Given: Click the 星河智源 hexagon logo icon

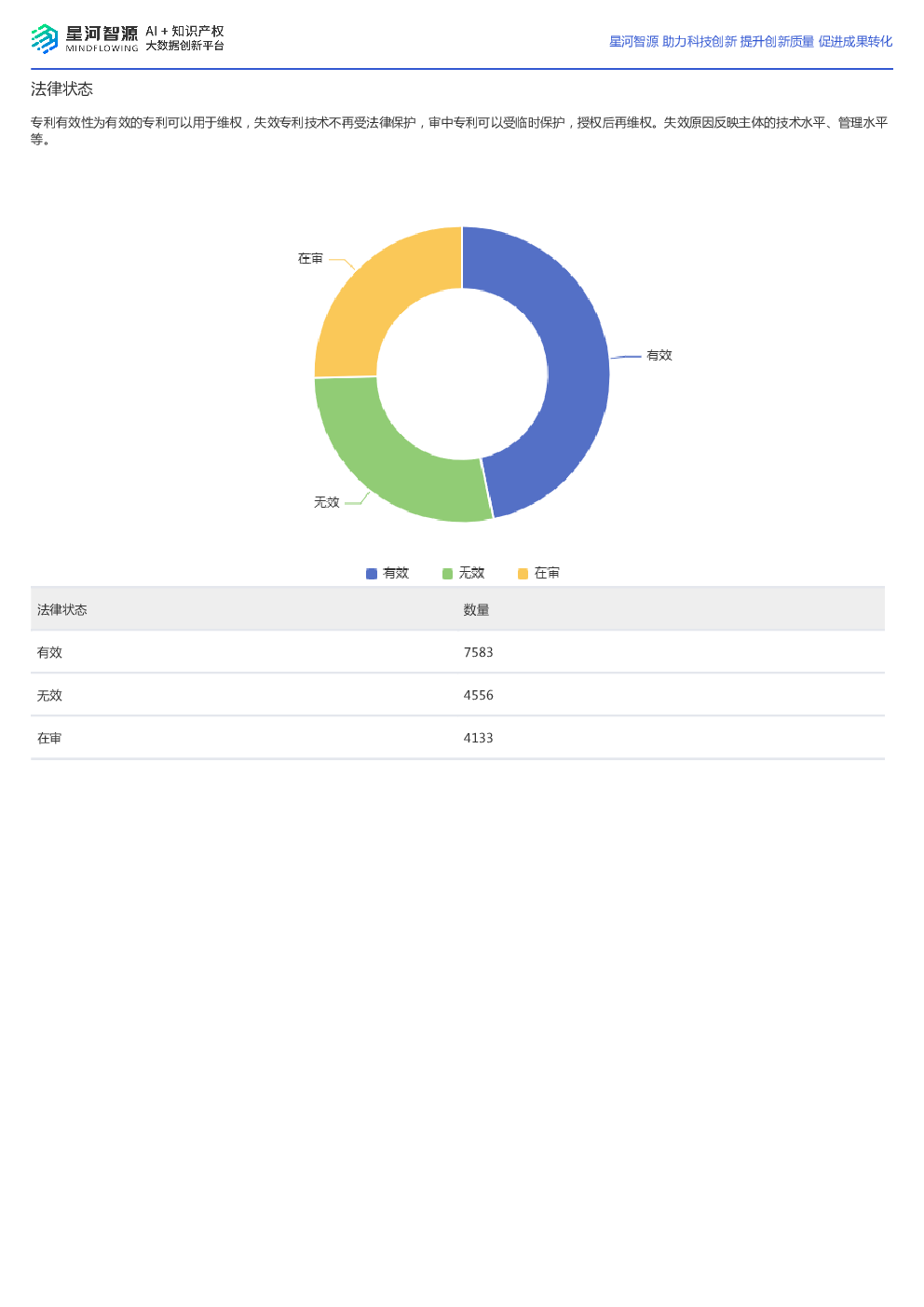Looking at the screenshot, I should click(x=45, y=39).
